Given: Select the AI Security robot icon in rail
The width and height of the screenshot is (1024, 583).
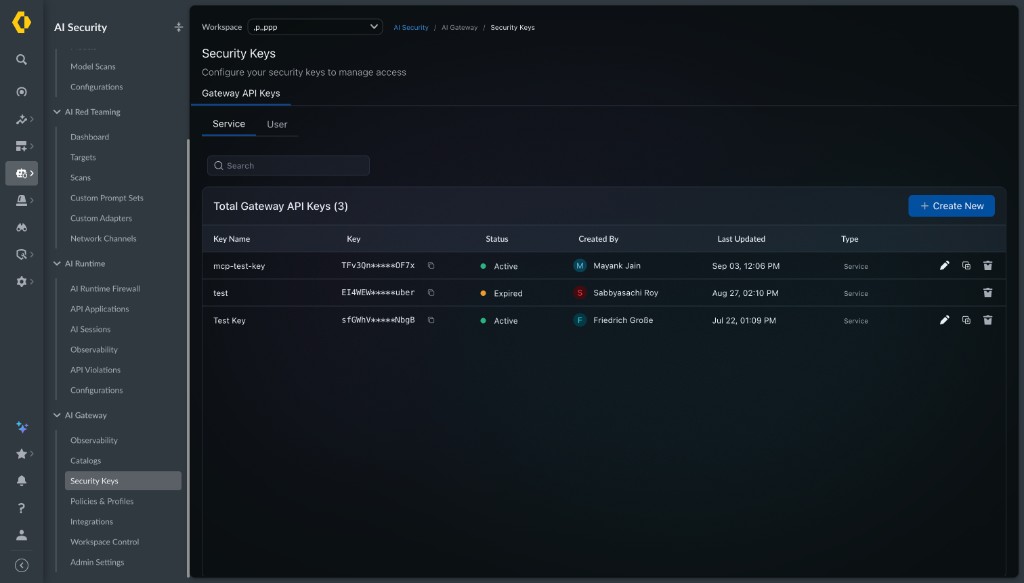Looking at the screenshot, I should 22,173.
